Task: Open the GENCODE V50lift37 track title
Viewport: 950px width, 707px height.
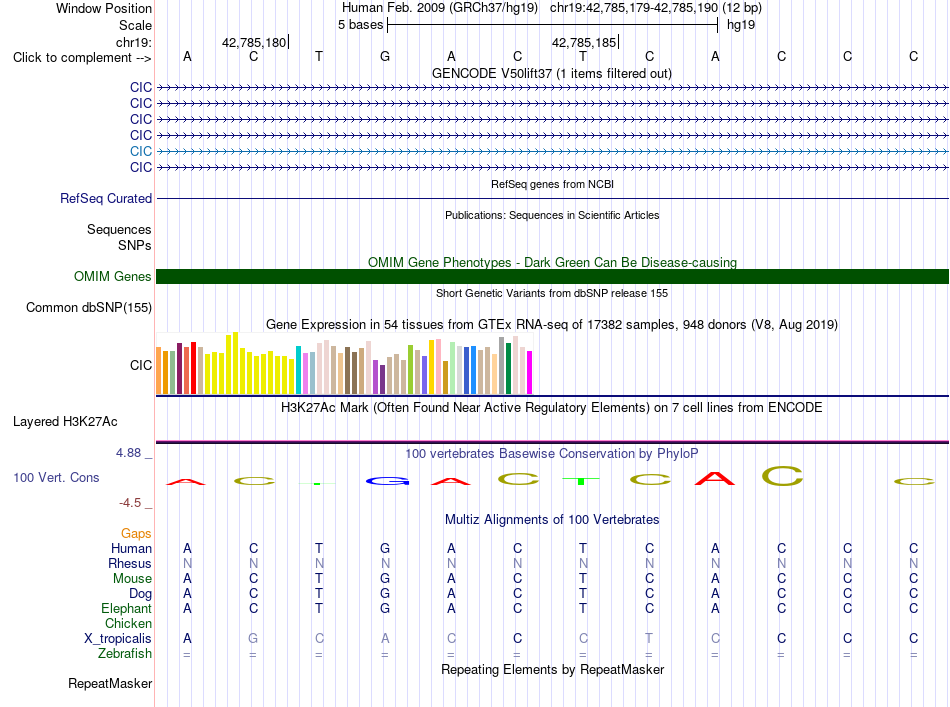Action: click(552, 73)
